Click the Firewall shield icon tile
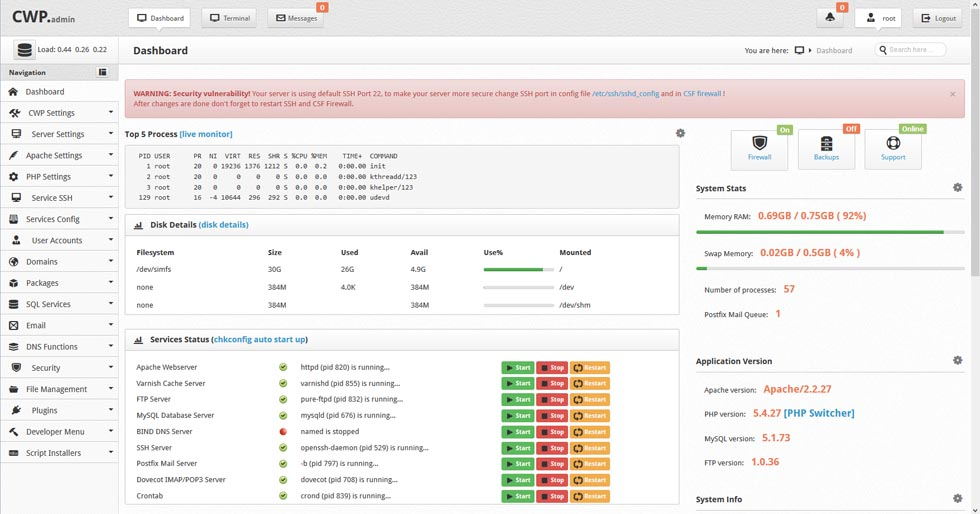980x514 pixels. click(x=759, y=149)
